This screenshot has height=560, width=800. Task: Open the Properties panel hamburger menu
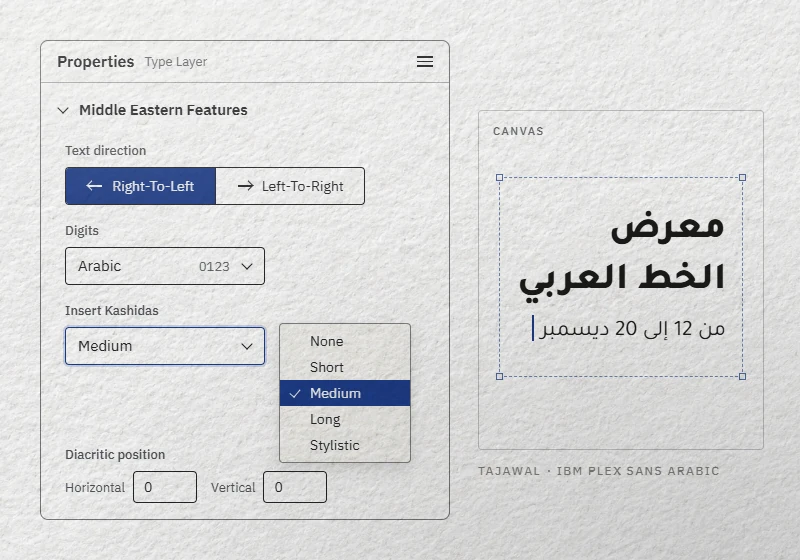(424, 62)
